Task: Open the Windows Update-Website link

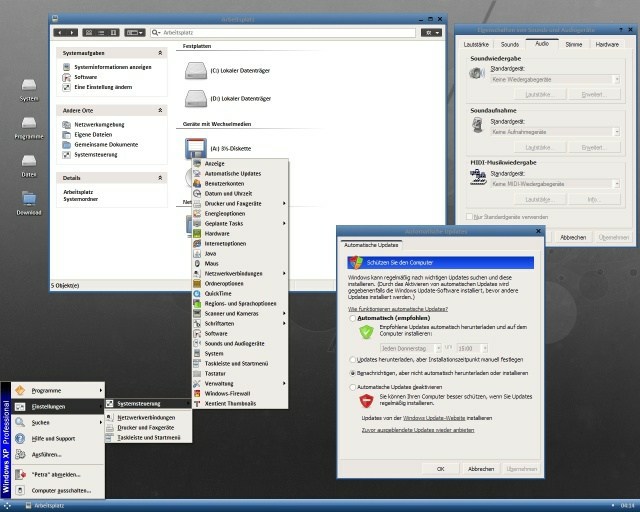Action: point(434,418)
